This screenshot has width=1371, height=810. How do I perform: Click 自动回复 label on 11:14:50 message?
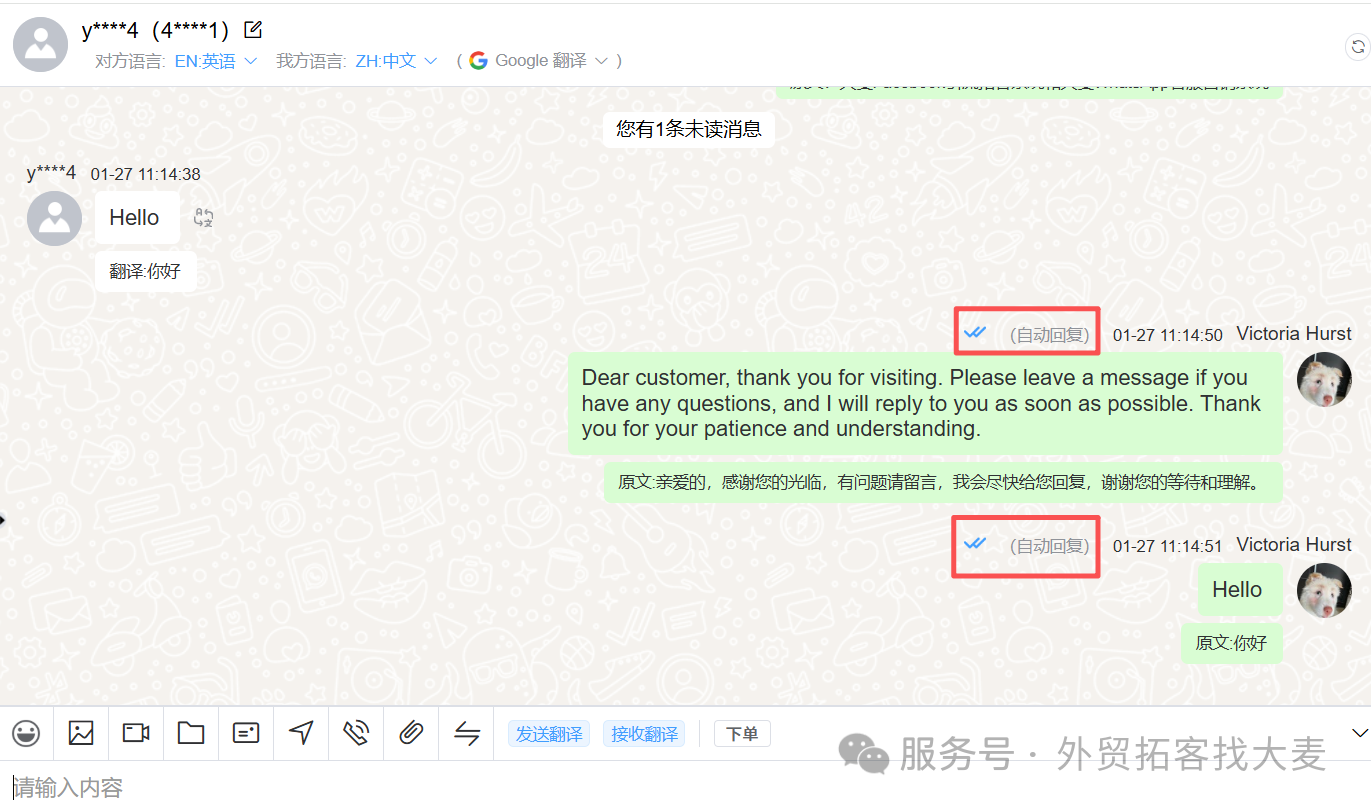tap(1049, 336)
